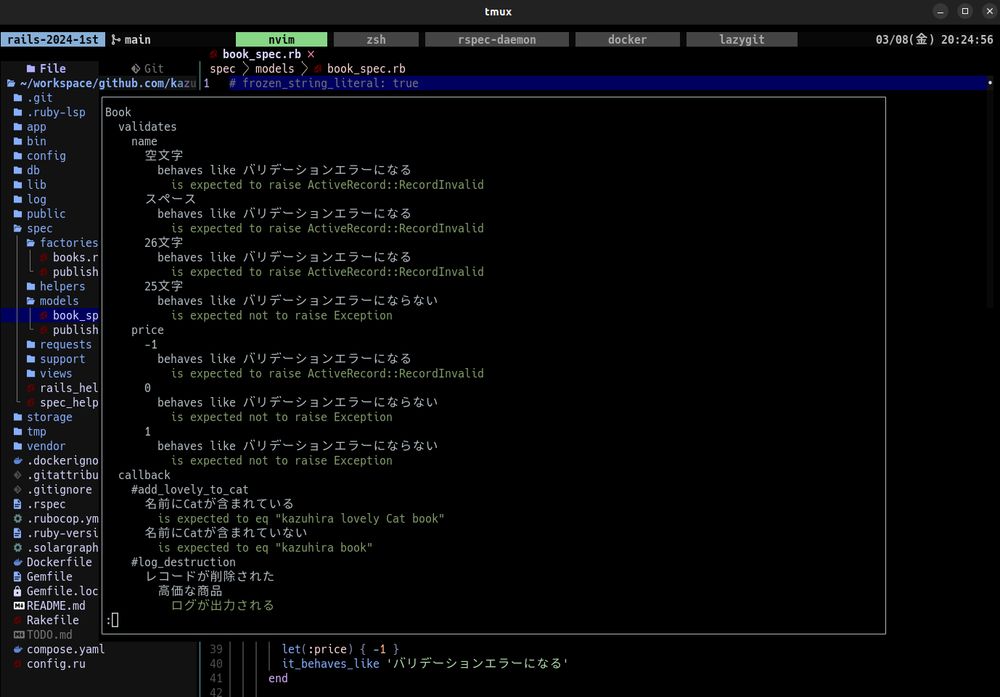This screenshot has height=697, width=1000.
Task: Click the command prompt cursor in popup
Action: coord(115,620)
